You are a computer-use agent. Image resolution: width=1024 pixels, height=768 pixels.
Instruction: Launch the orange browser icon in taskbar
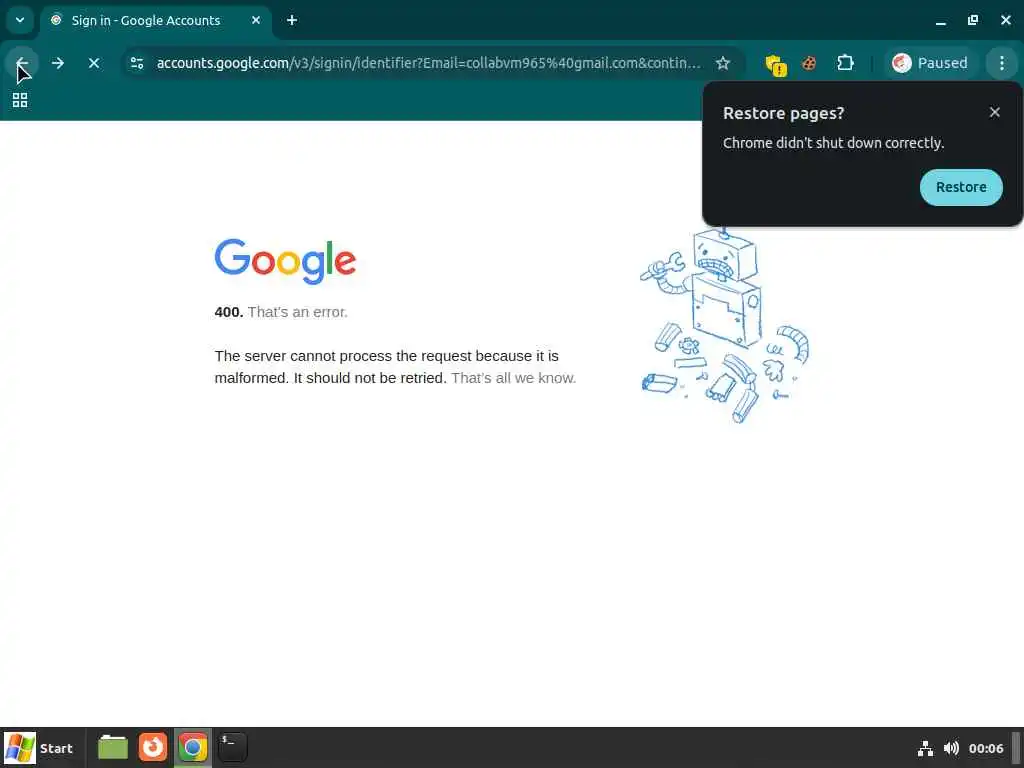[153, 748]
